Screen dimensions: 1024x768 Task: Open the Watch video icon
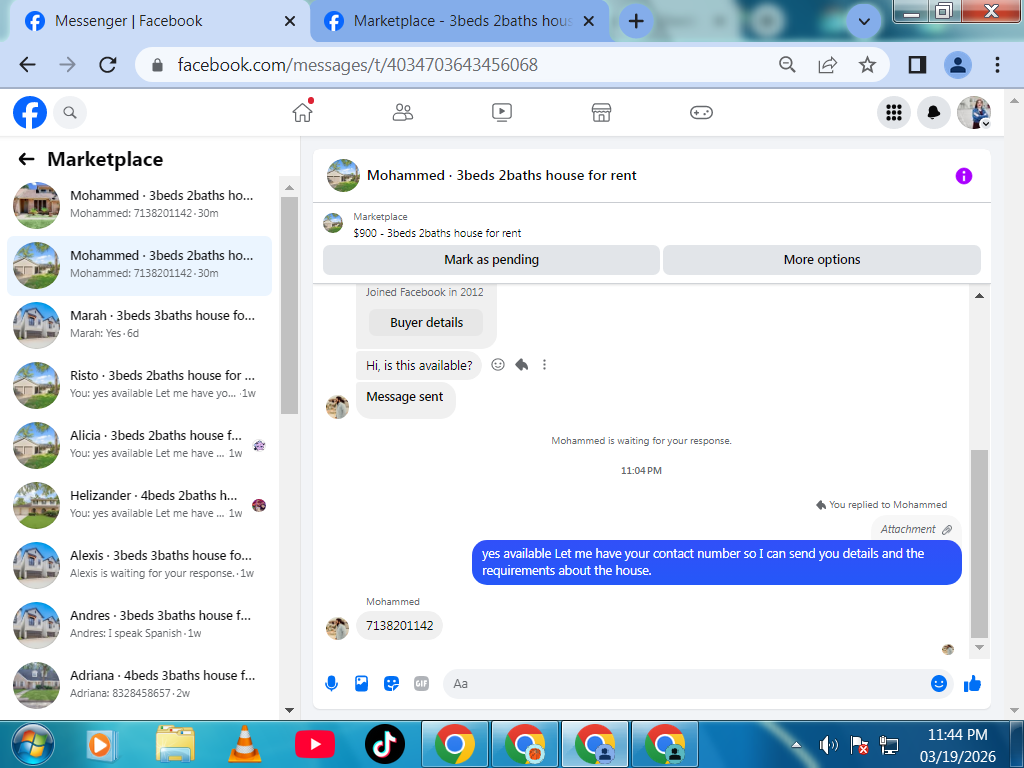(502, 112)
